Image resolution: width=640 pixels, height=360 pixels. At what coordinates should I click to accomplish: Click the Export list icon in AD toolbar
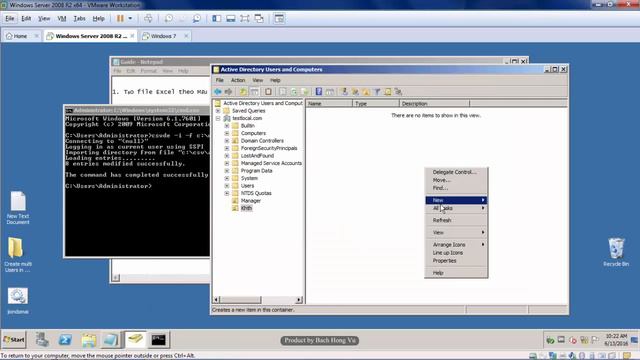[304, 92]
